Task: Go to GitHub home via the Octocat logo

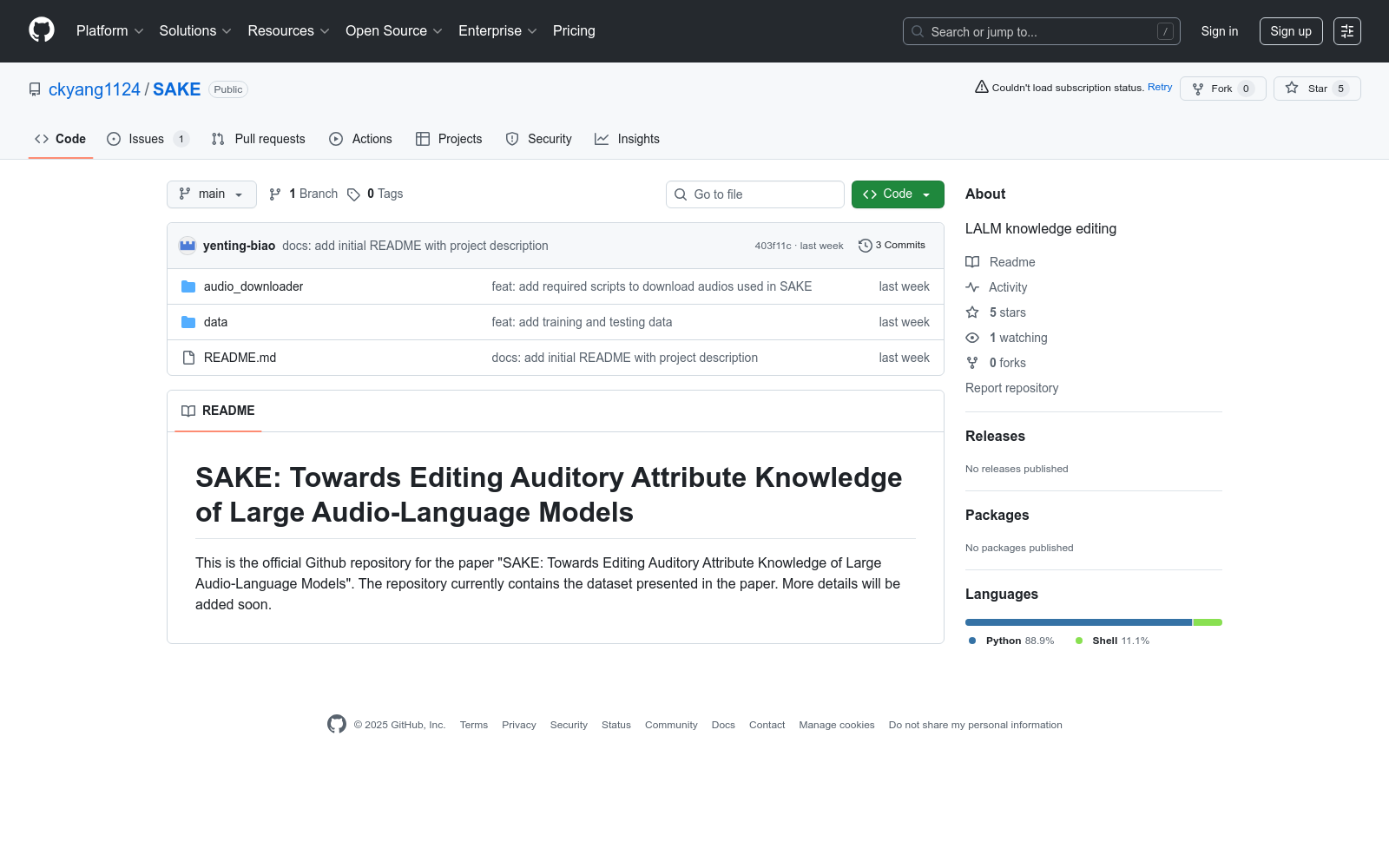Action: click(42, 30)
